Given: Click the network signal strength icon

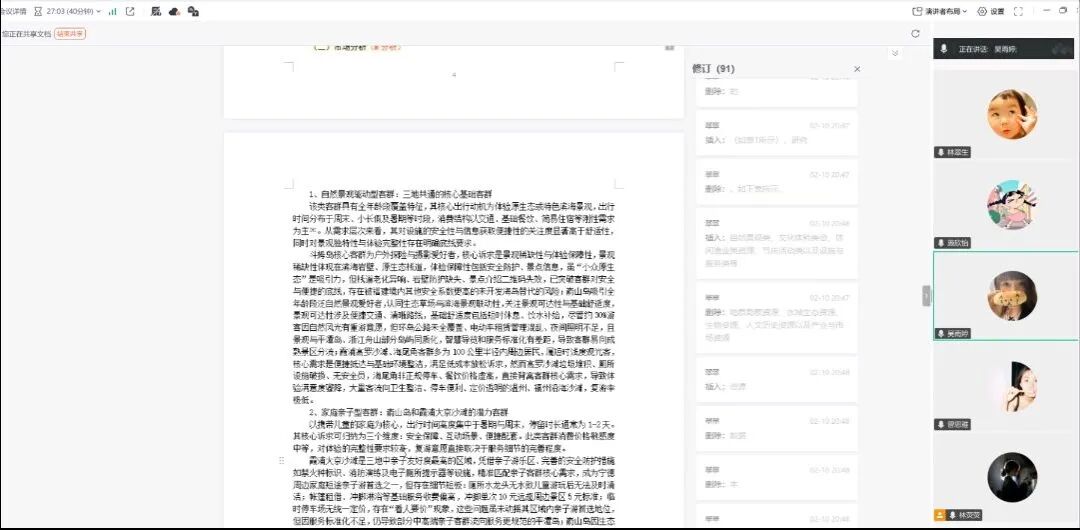Looking at the screenshot, I should 112,11.
